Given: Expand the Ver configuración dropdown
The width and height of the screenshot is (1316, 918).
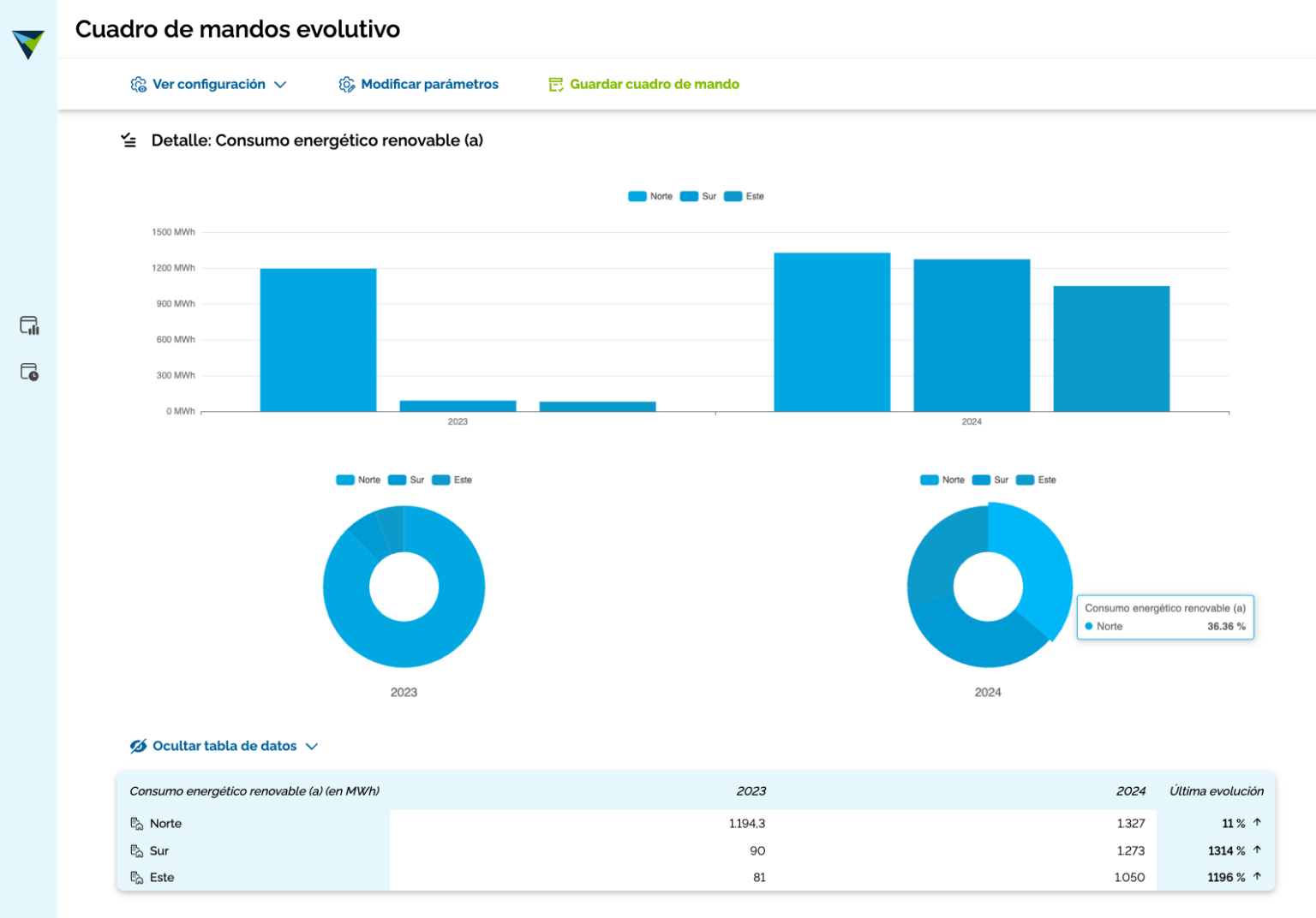Looking at the screenshot, I should point(281,84).
